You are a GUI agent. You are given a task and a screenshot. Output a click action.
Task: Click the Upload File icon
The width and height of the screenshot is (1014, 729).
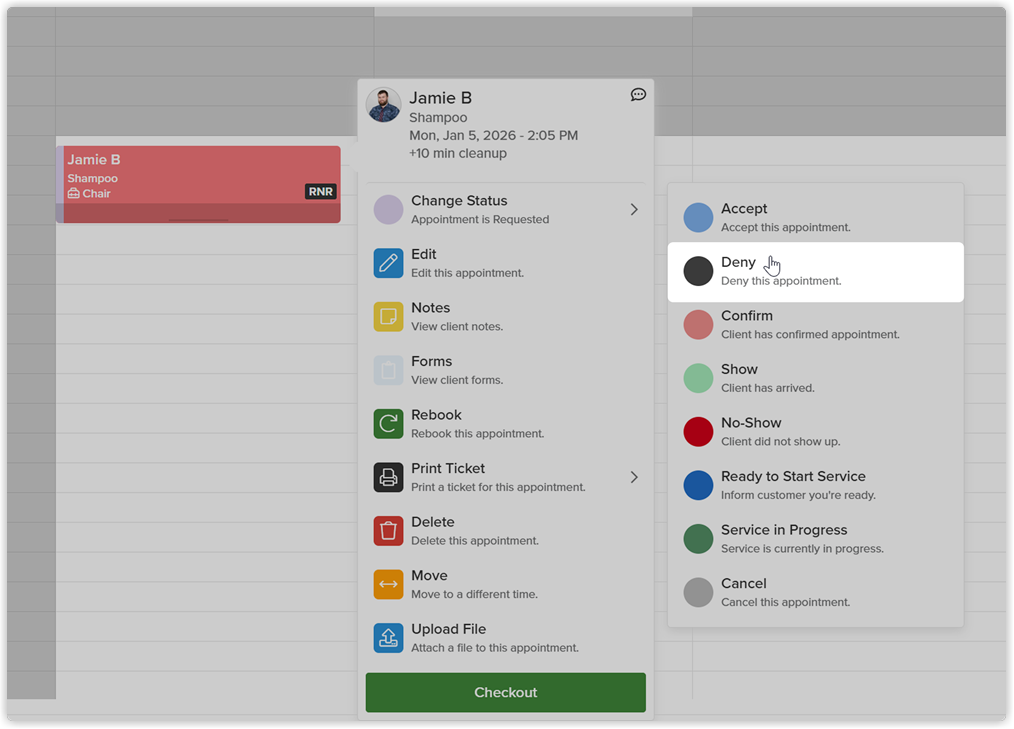[388, 638]
